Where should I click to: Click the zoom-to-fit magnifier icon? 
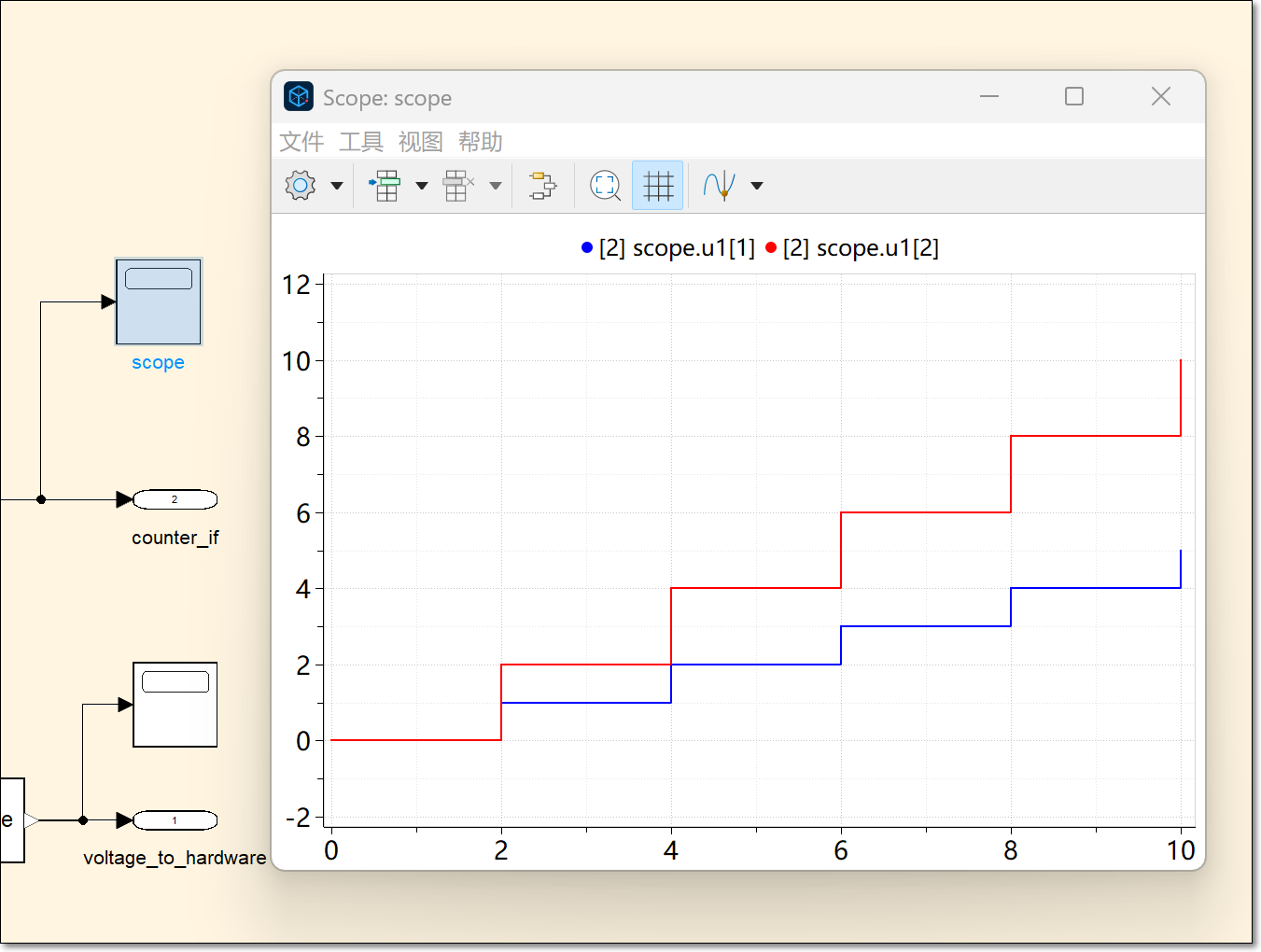click(605, 186)
